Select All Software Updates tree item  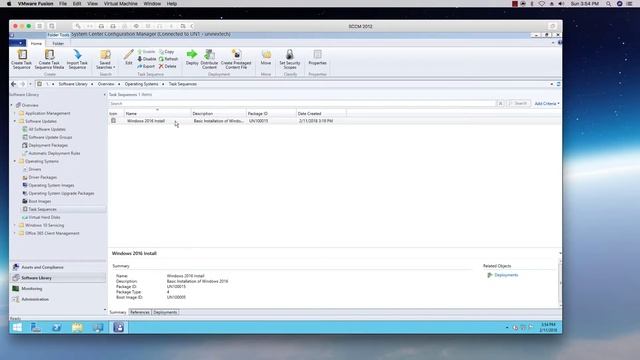click(x=47, y=129)
